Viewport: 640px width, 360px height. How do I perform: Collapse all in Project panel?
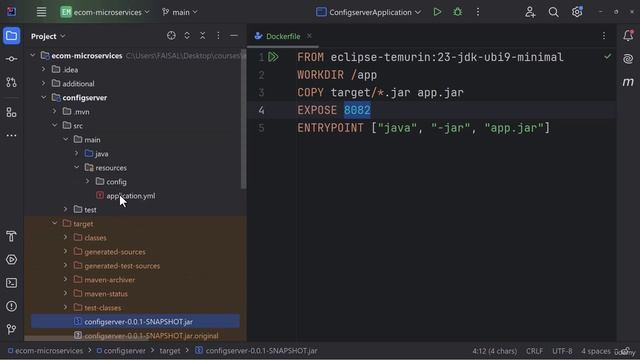202,36
